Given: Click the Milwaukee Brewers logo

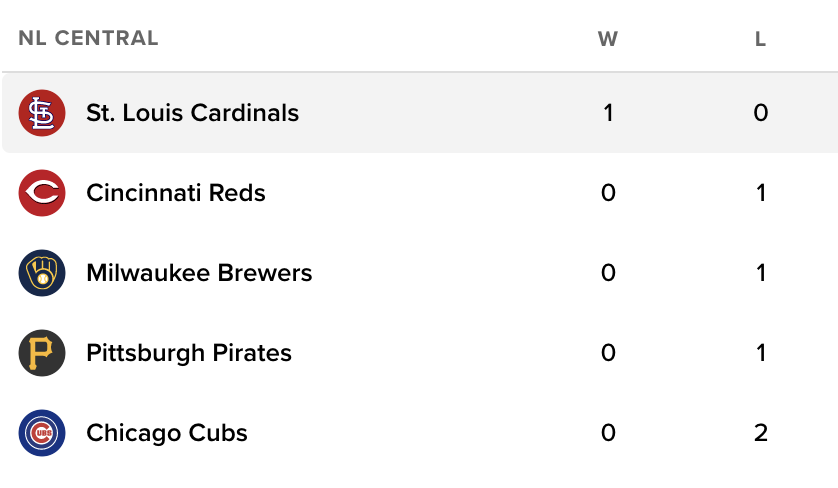Looking at the screenshot, I should coord(42,273).
